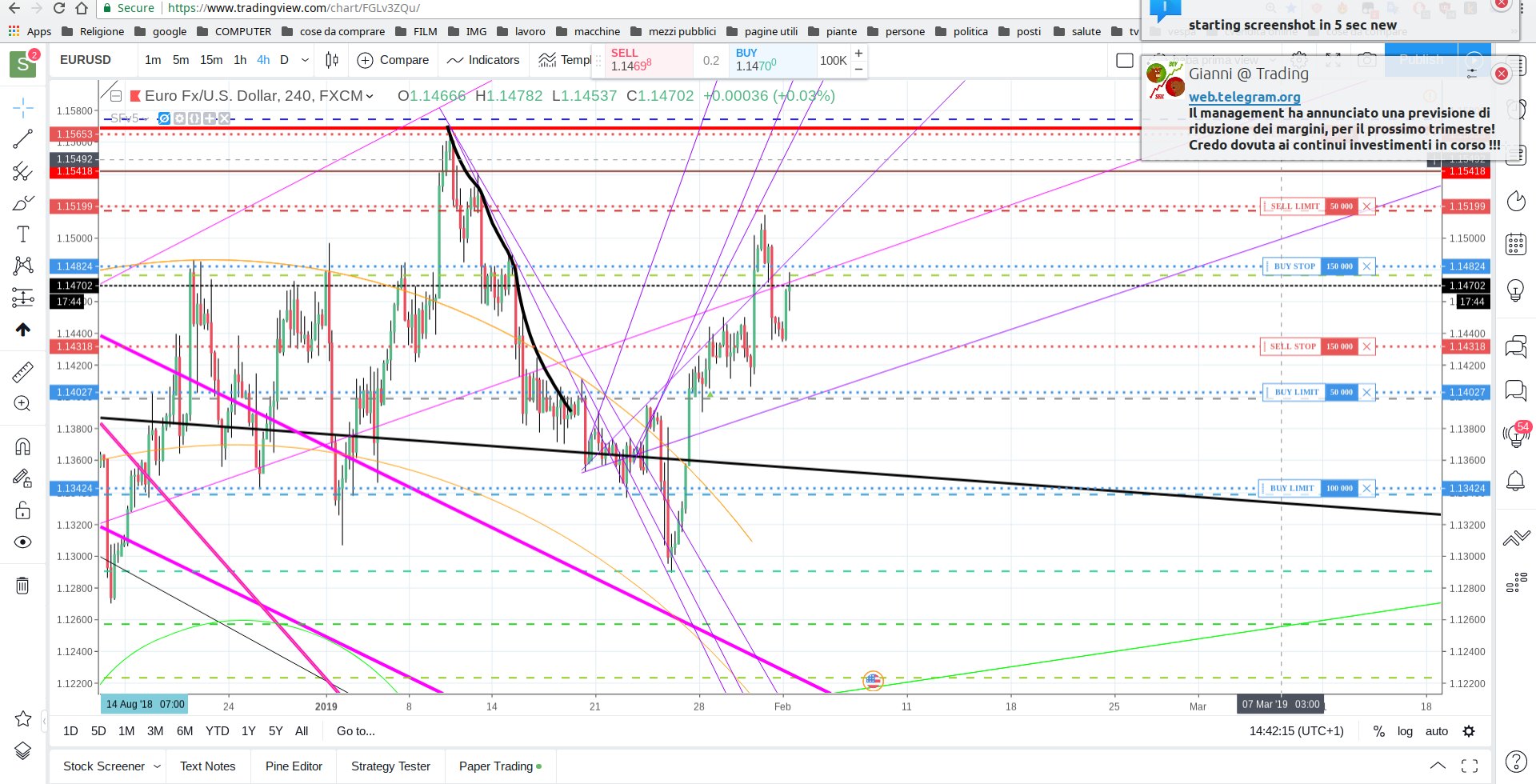1536x784 pixels.
Task: Open SFv5 indicator settings gear
Action: click(180, 118)
